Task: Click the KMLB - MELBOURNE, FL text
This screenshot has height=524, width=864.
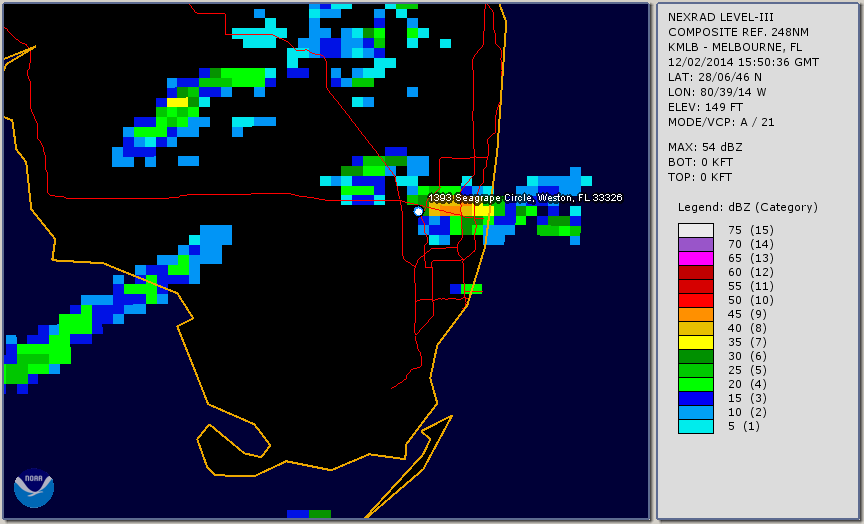Action: (x=735, y=47)
